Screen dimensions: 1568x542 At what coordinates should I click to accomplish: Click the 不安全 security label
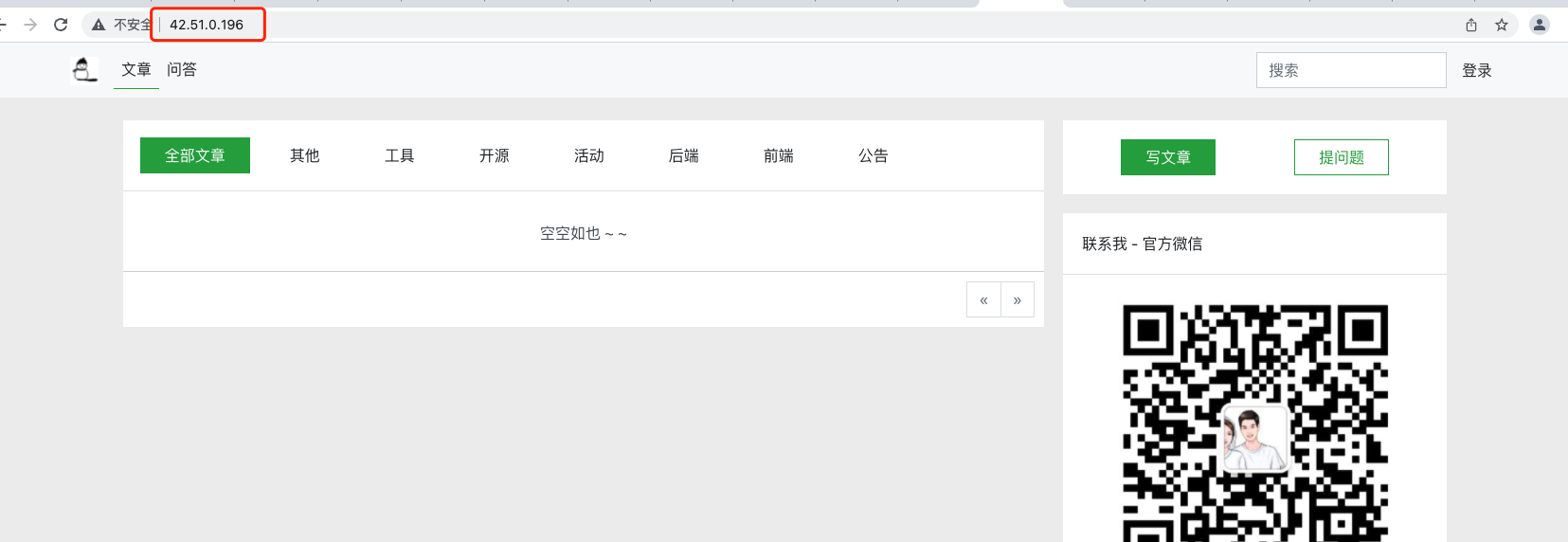pos(133,25)
